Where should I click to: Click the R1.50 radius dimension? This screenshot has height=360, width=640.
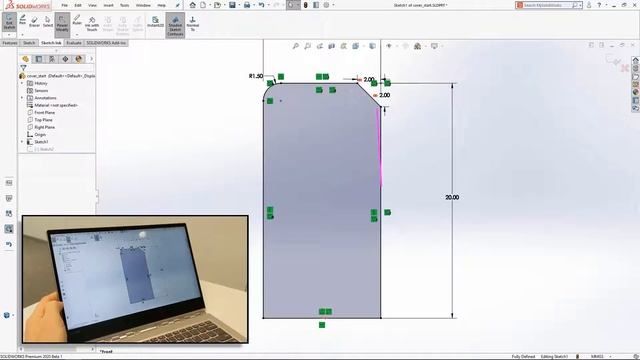256,76
